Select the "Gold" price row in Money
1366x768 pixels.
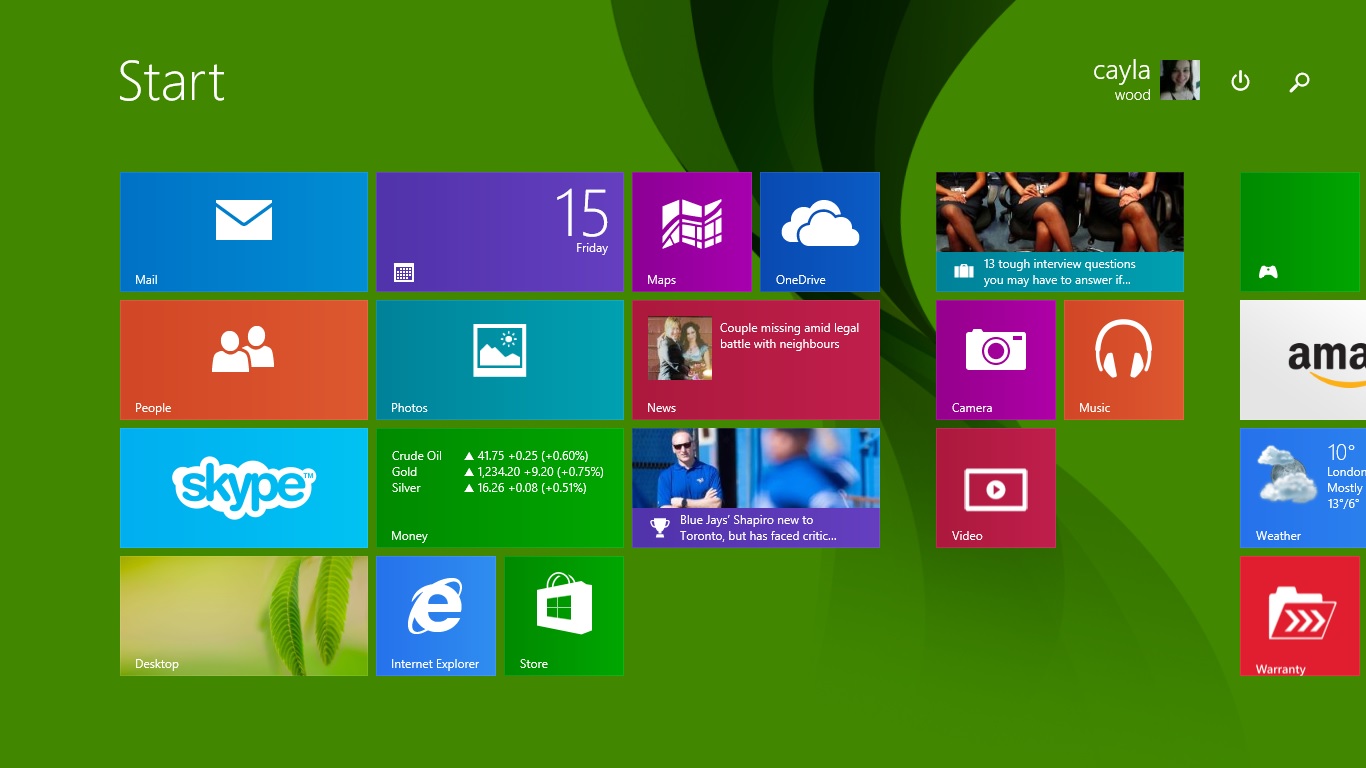point(498,472)
